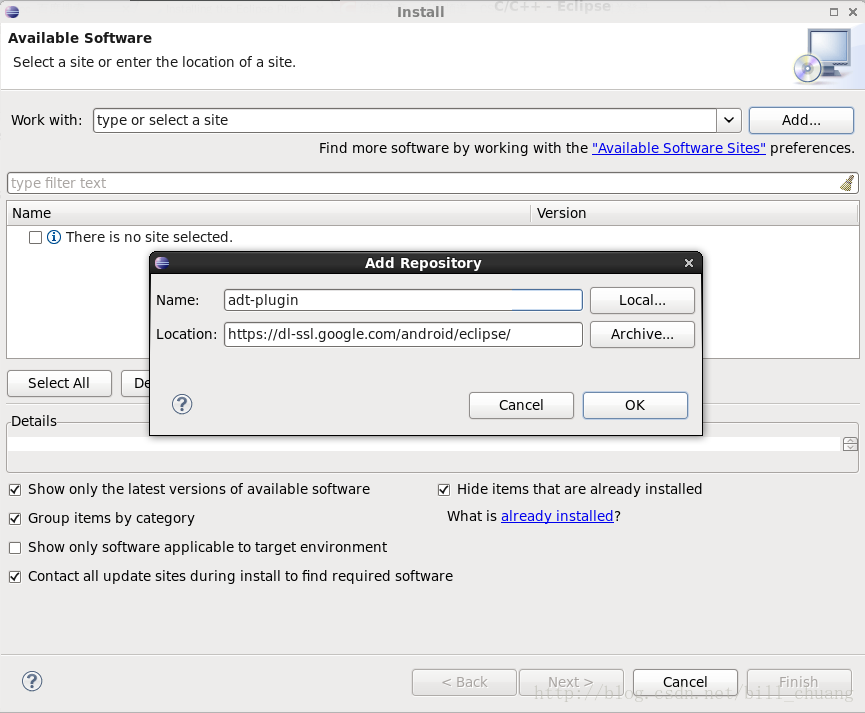Click the Select All button

click(59, 383)
